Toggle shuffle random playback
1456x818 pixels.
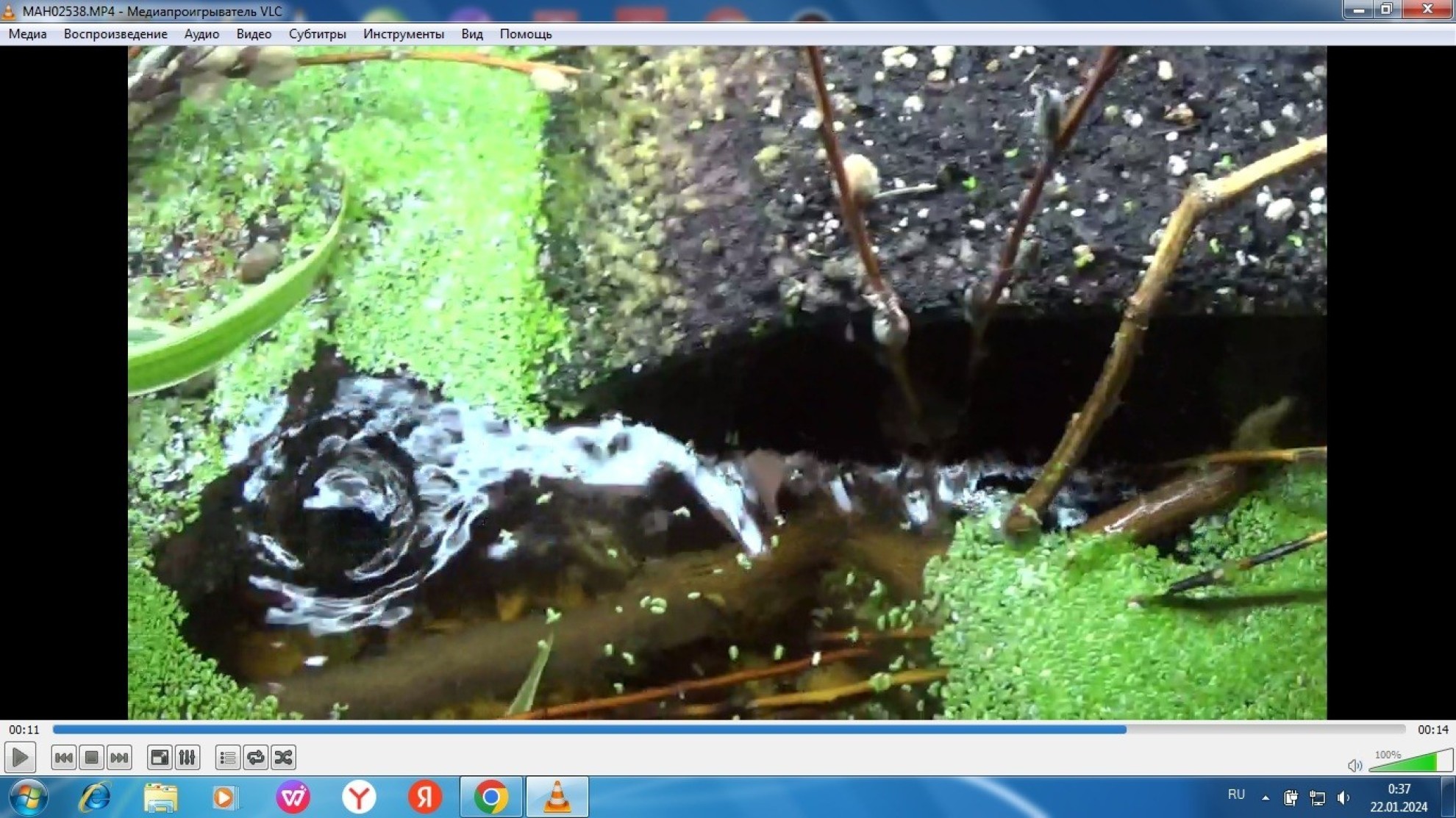tap(283, 757)
